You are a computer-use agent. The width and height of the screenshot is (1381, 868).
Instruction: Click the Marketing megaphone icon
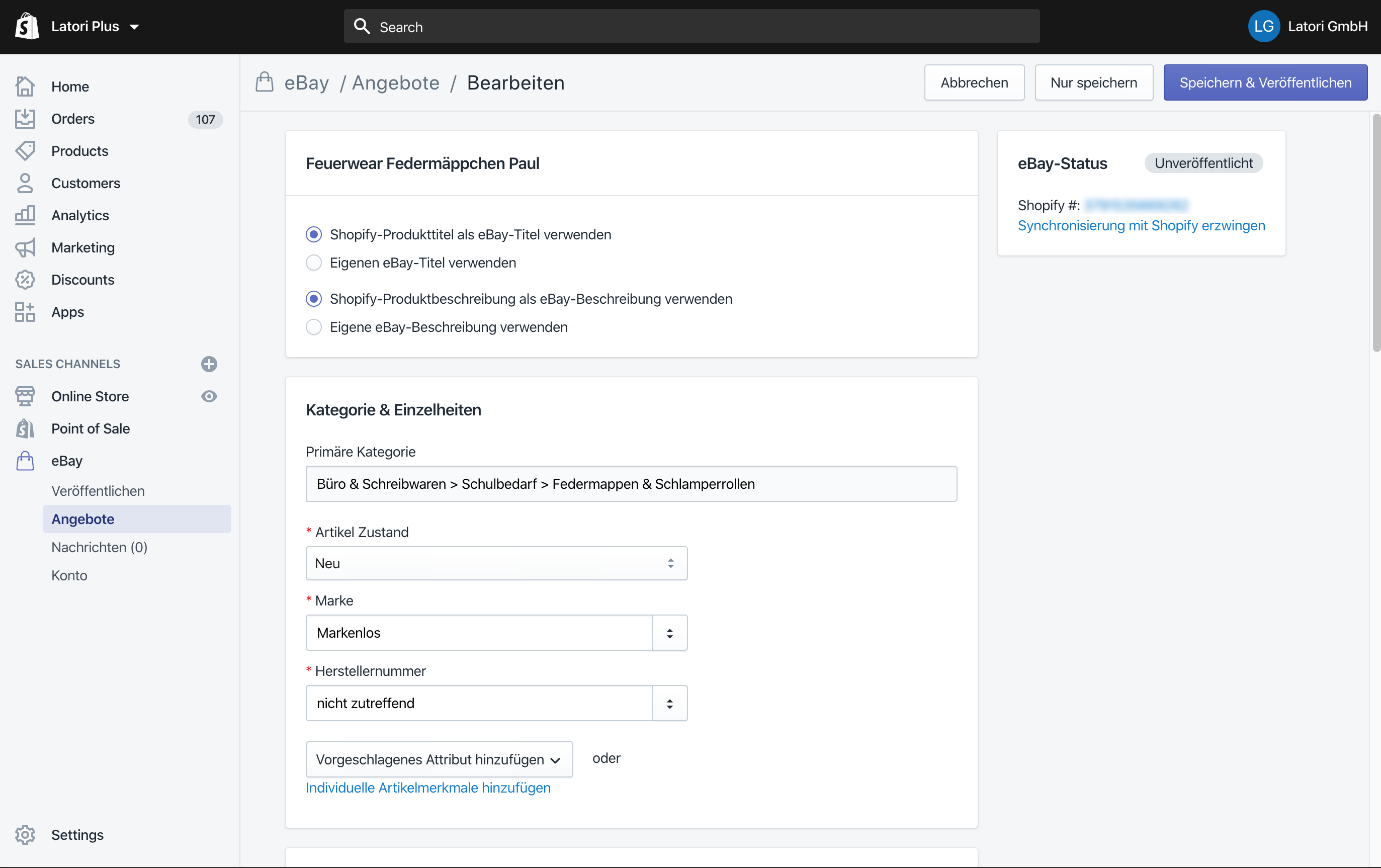coord(25,247)
